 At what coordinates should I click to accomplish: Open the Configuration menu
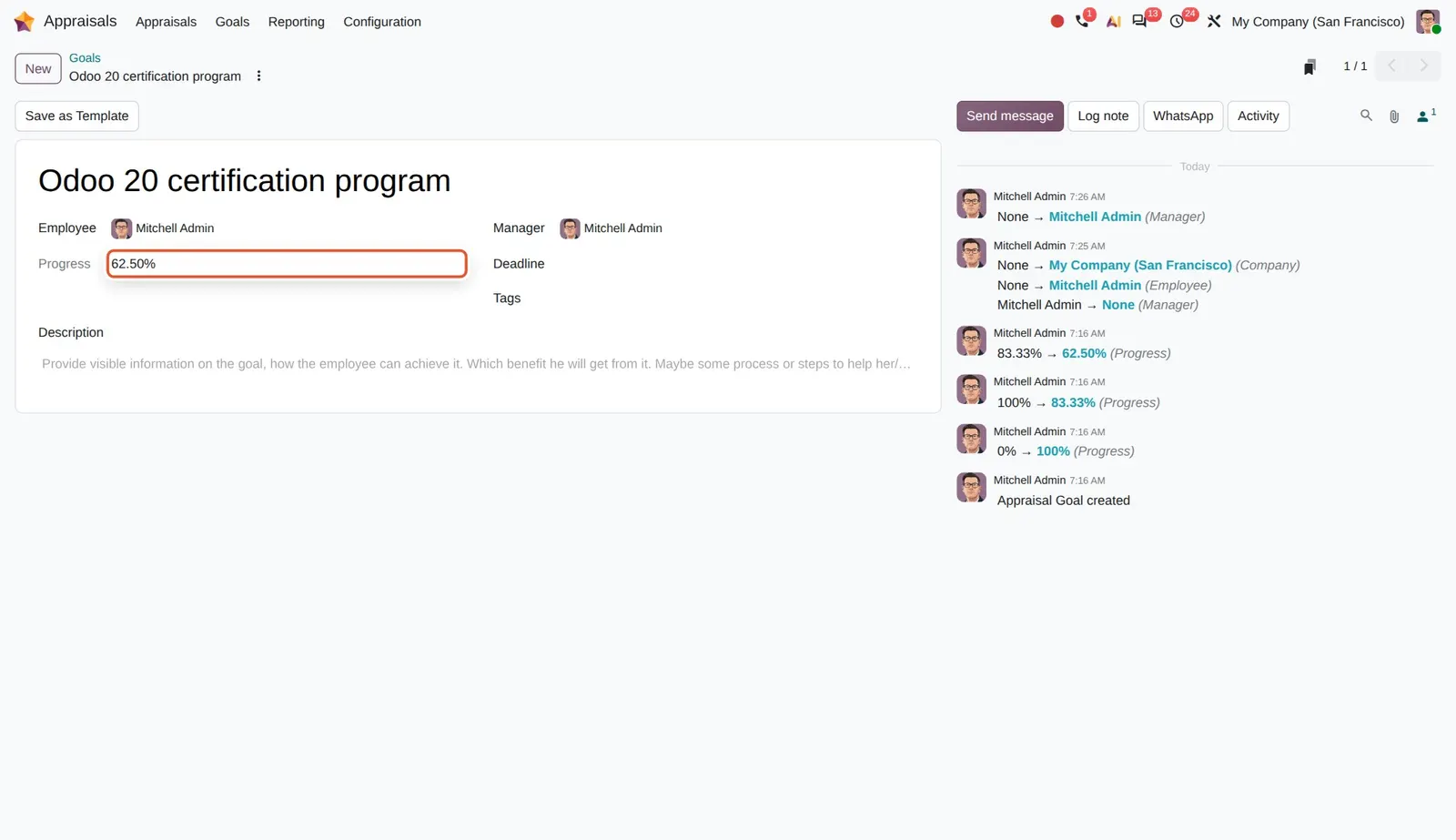point(382,22)
